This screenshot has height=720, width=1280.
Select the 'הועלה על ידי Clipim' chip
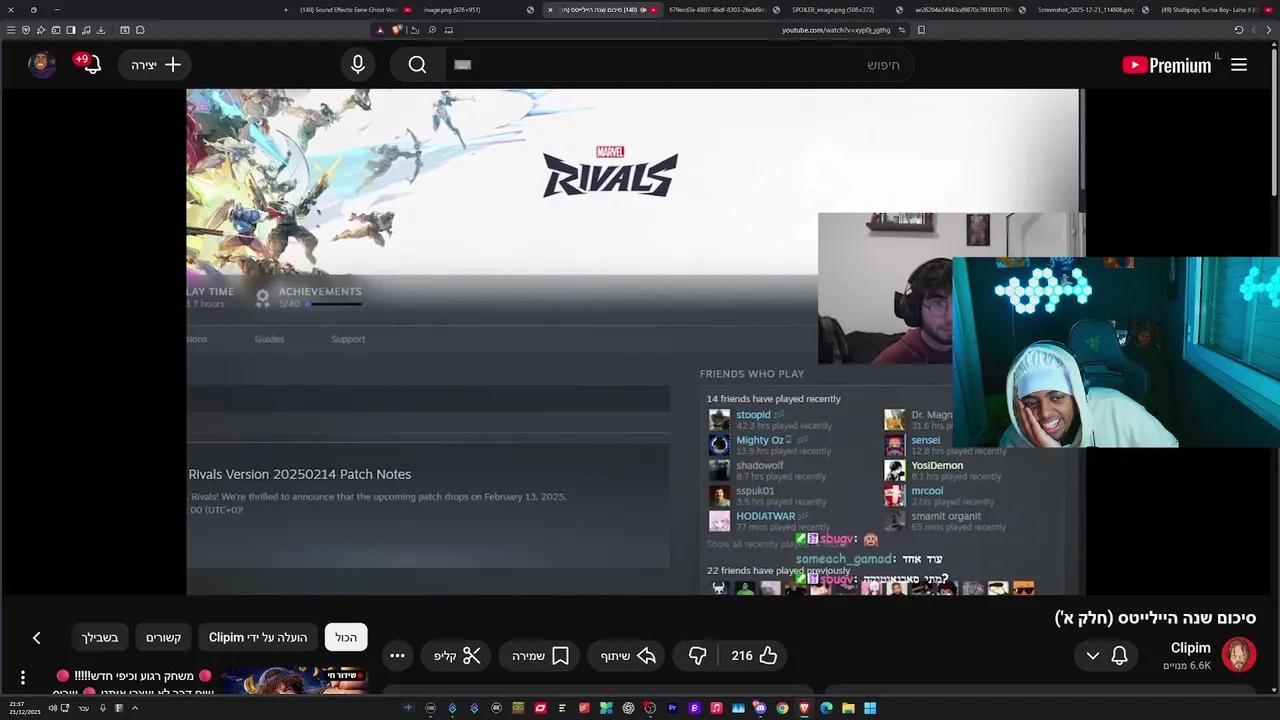coord(258,637)
